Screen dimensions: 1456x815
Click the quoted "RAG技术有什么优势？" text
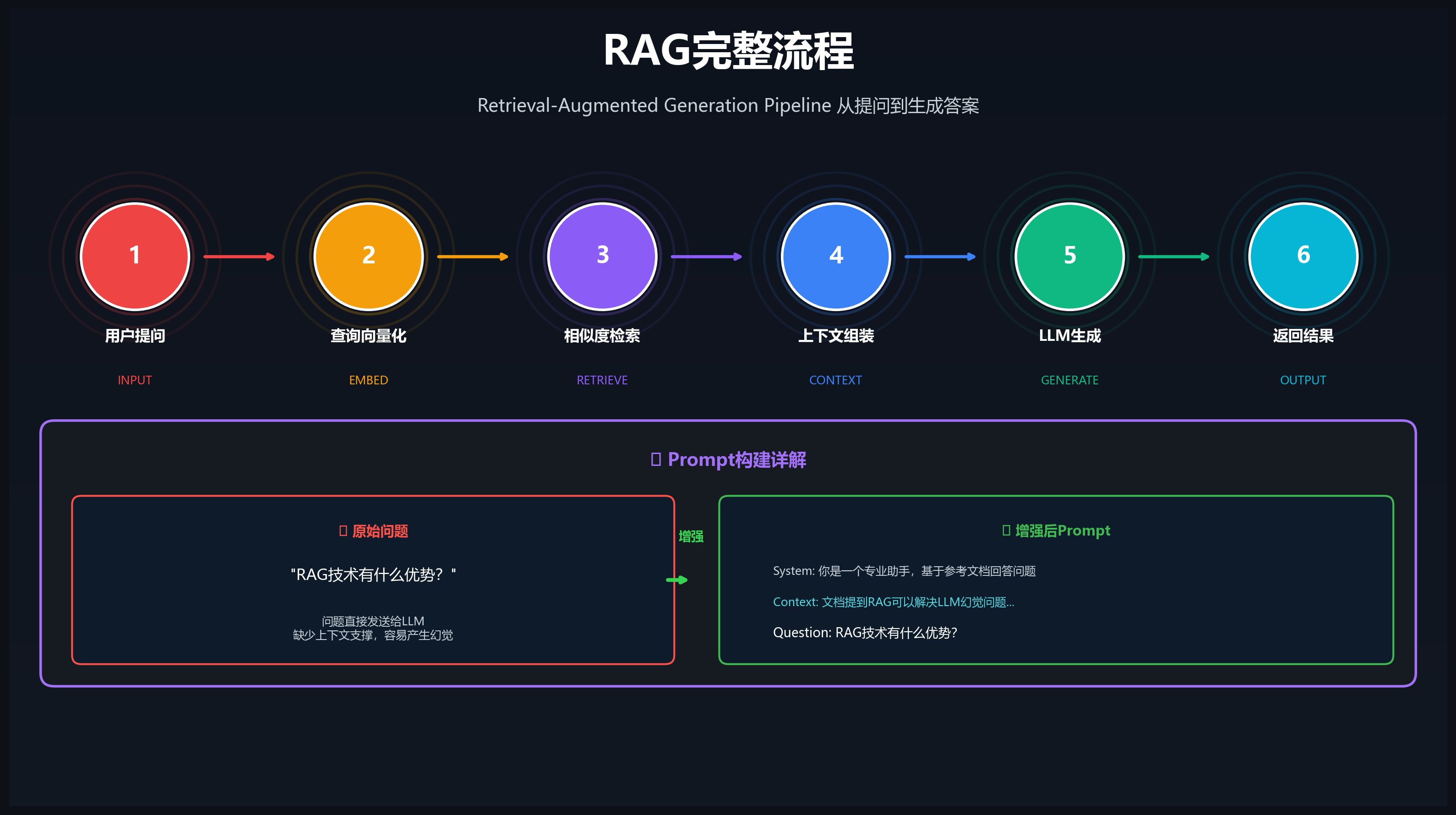click(x=373, y=575)
